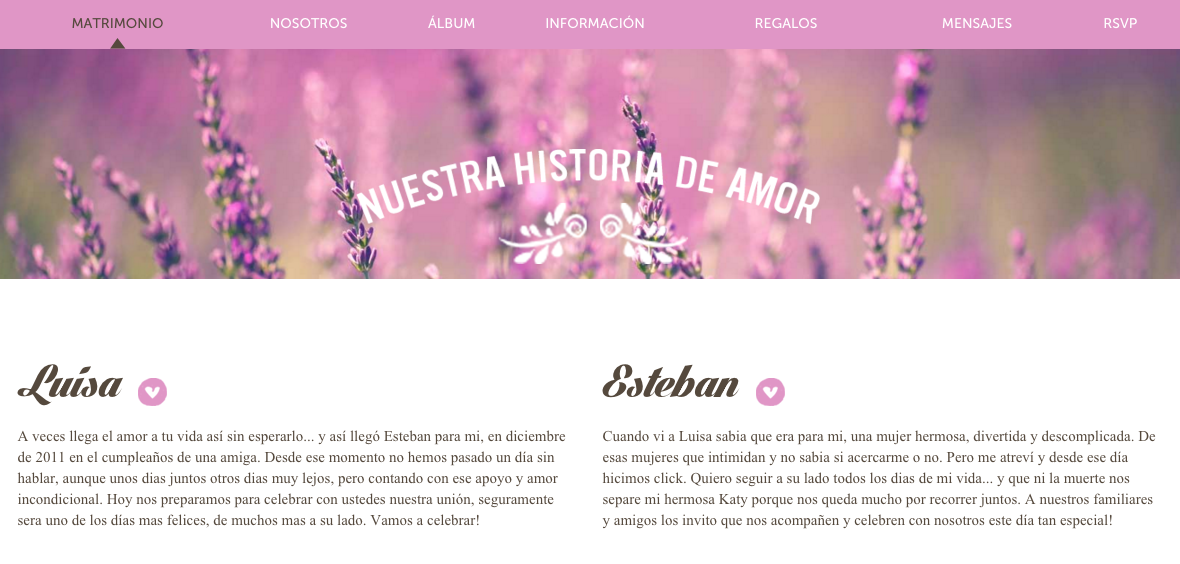Click the Luisa script heading
The image size is (1180, 564).
(70, 384)
